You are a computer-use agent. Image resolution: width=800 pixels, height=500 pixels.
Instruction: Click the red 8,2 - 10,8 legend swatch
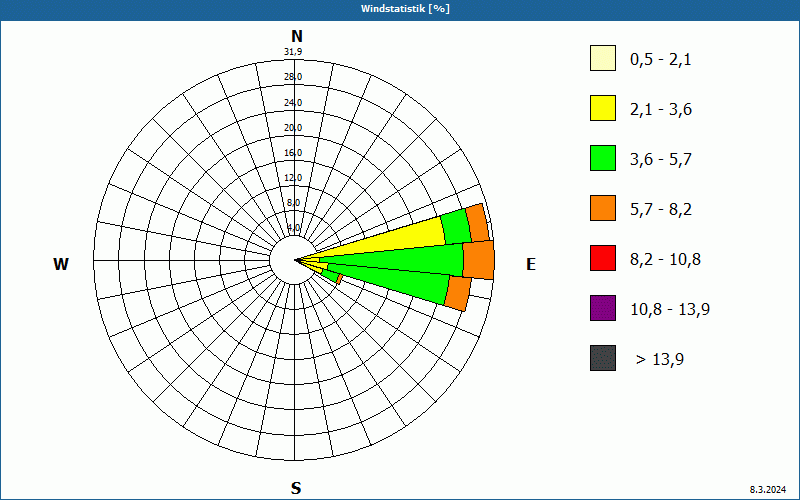pos(603,258)
